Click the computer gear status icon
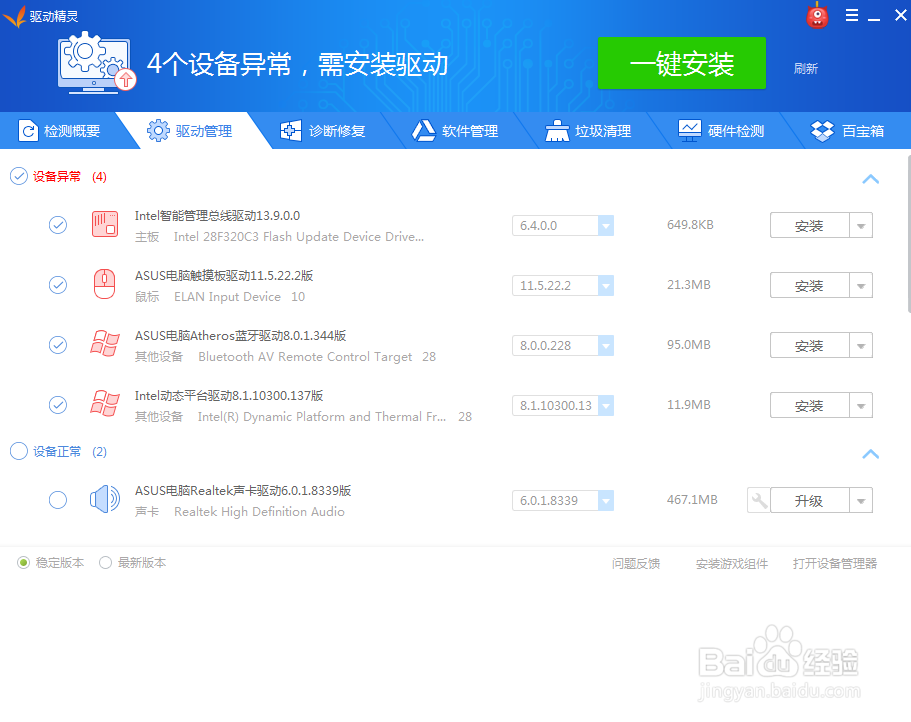Viewport: 911px width, 722px height. pyautogui.click(x=96, y=63)
